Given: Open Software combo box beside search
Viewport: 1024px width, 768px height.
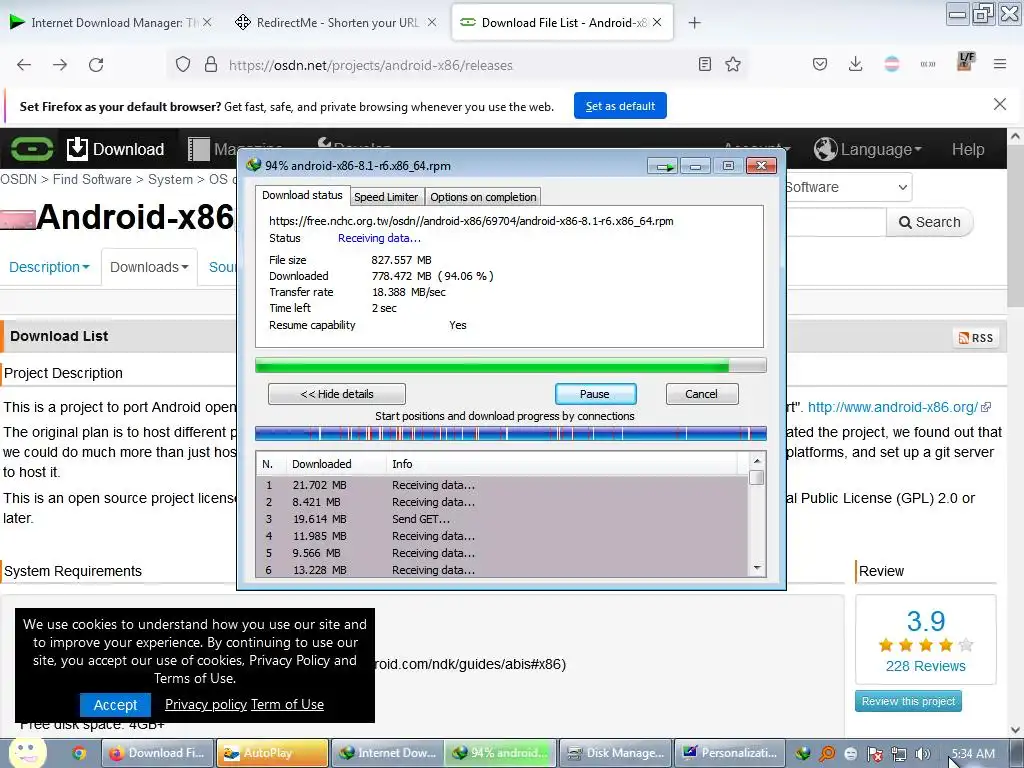Looking at the screenshot, I should coord(848,187).
